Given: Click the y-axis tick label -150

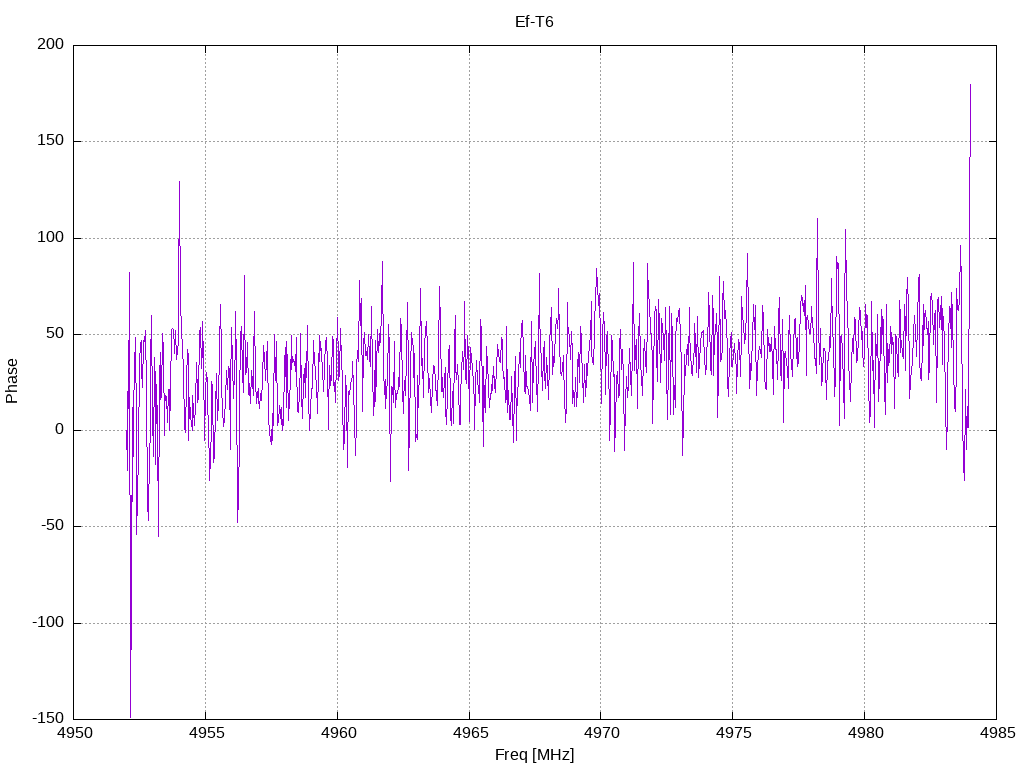Looking at the screenshot, I should point(48,718).
